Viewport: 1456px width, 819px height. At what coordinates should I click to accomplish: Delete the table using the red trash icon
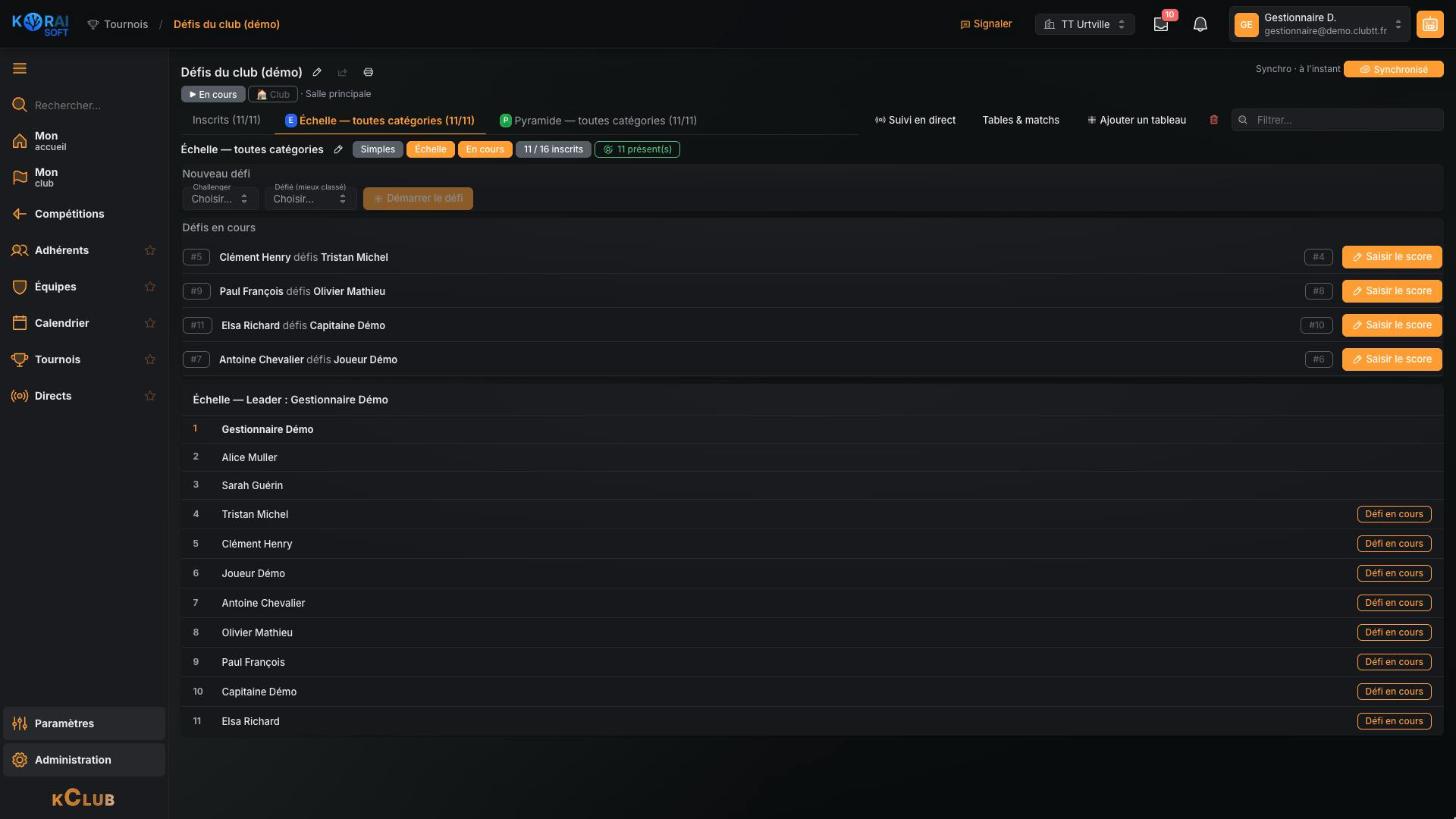click(x=1214, y=120)
